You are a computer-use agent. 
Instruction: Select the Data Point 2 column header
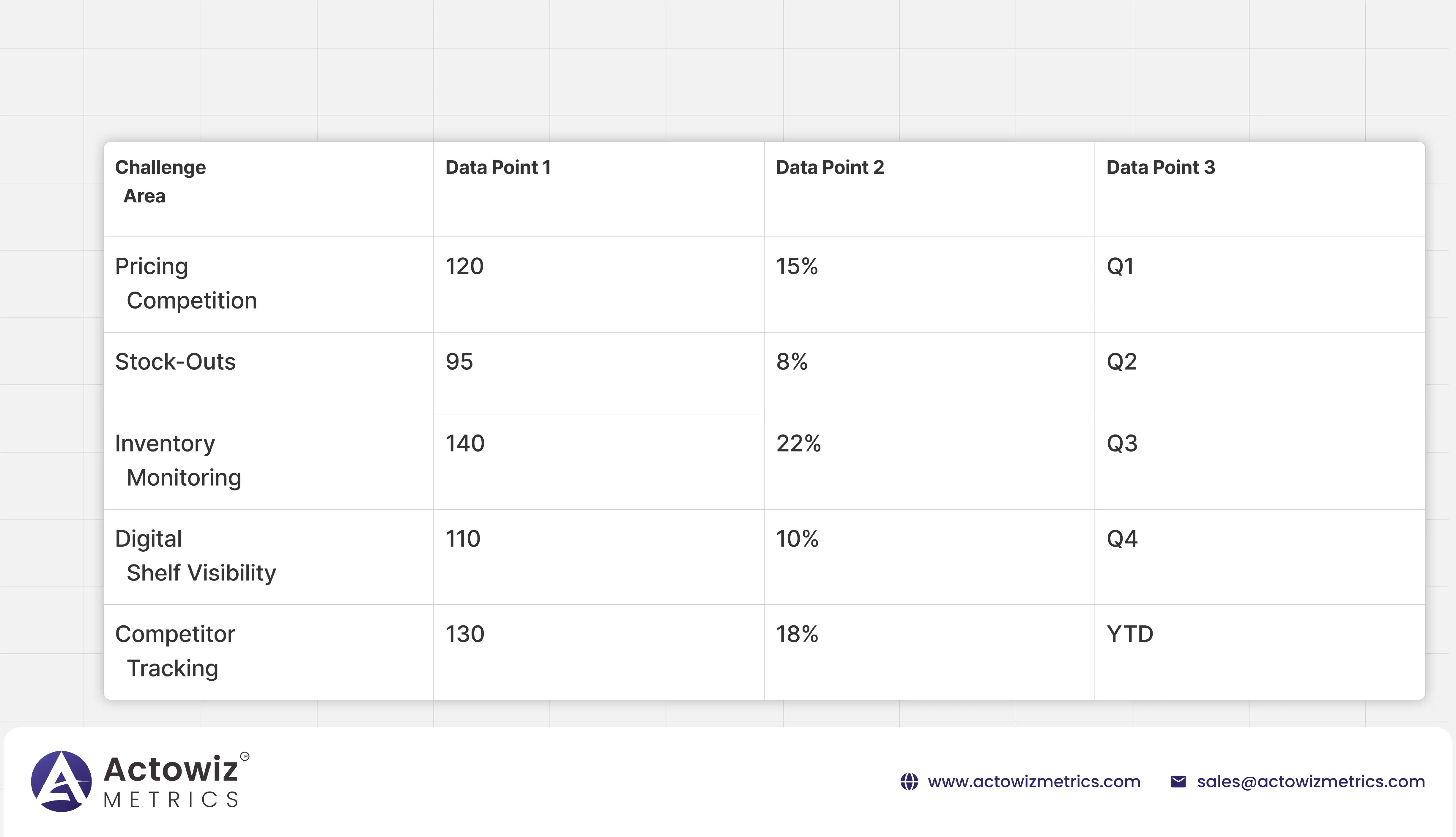point(829,167)
